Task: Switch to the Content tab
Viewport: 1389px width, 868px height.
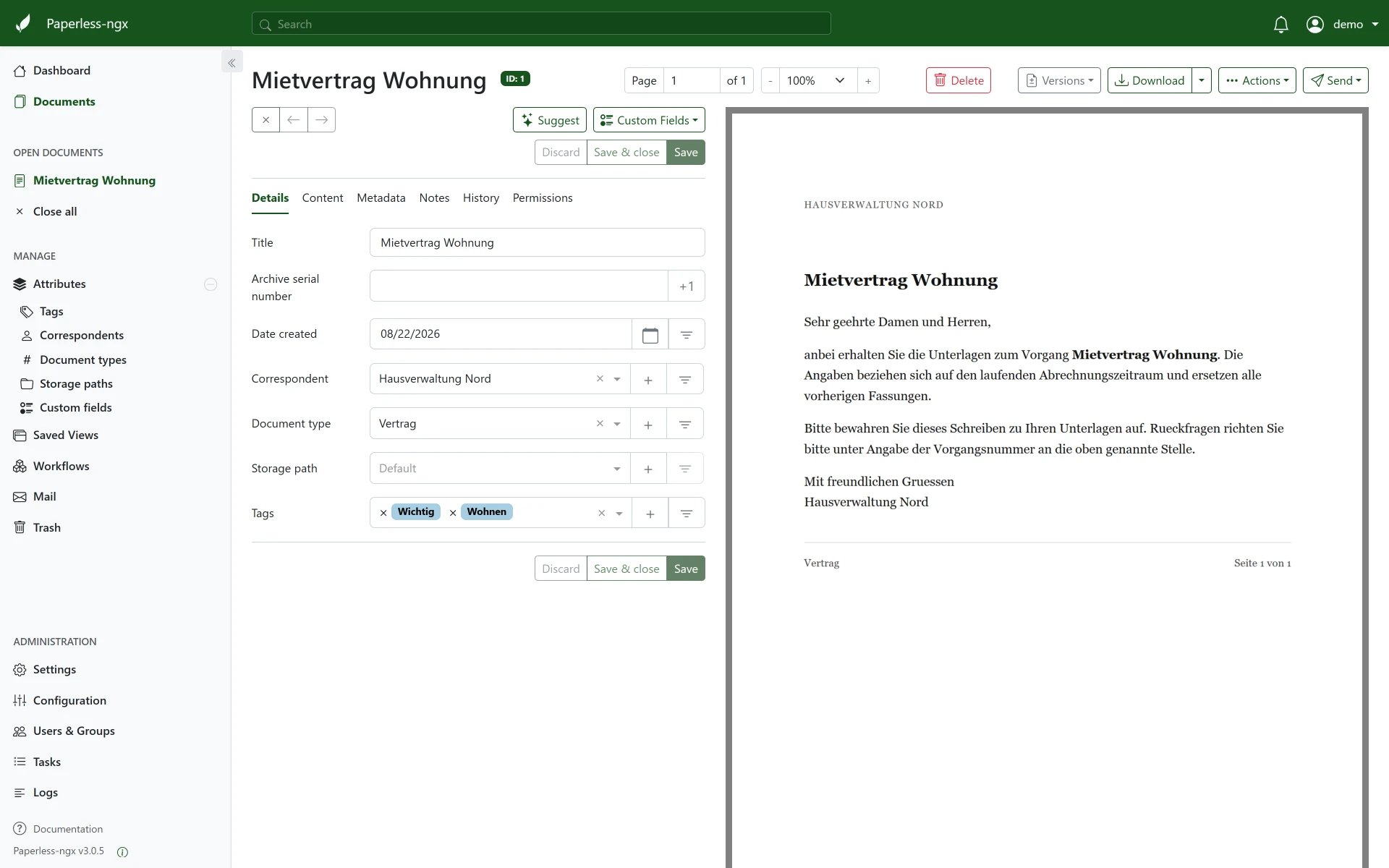Action: pyautogui.click(x=323, y=198)
